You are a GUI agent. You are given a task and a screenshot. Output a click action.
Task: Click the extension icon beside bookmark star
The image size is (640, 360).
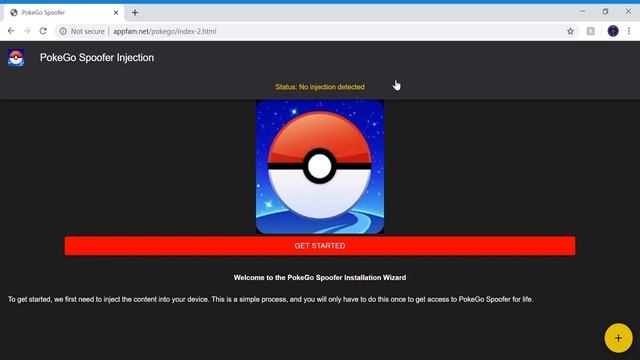pyautogui.click(x=591, y=31)
